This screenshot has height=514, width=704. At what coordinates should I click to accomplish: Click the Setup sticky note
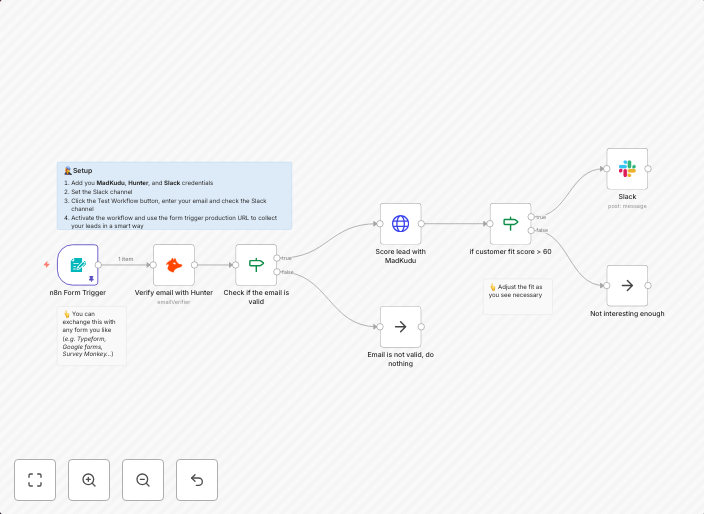[174, 196]
